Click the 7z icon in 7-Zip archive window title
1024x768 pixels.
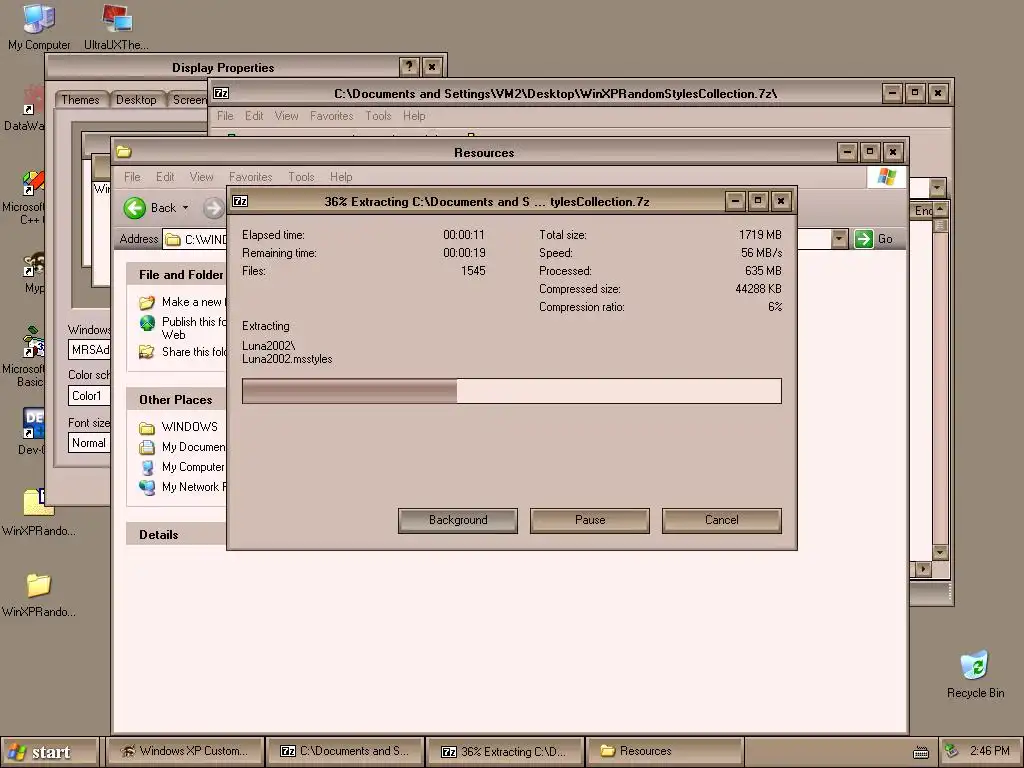click(221, 93)
